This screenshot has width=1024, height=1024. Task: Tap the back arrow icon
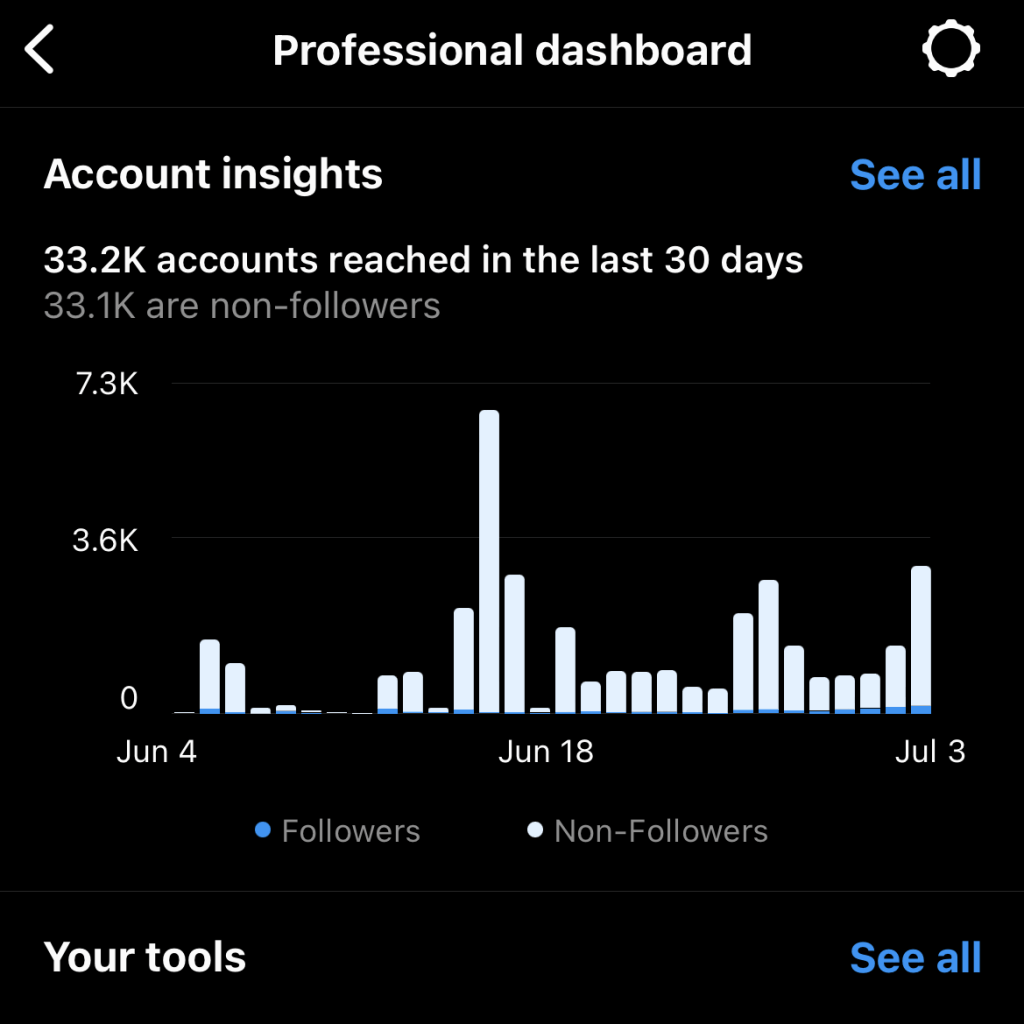(x=40, y=50)
